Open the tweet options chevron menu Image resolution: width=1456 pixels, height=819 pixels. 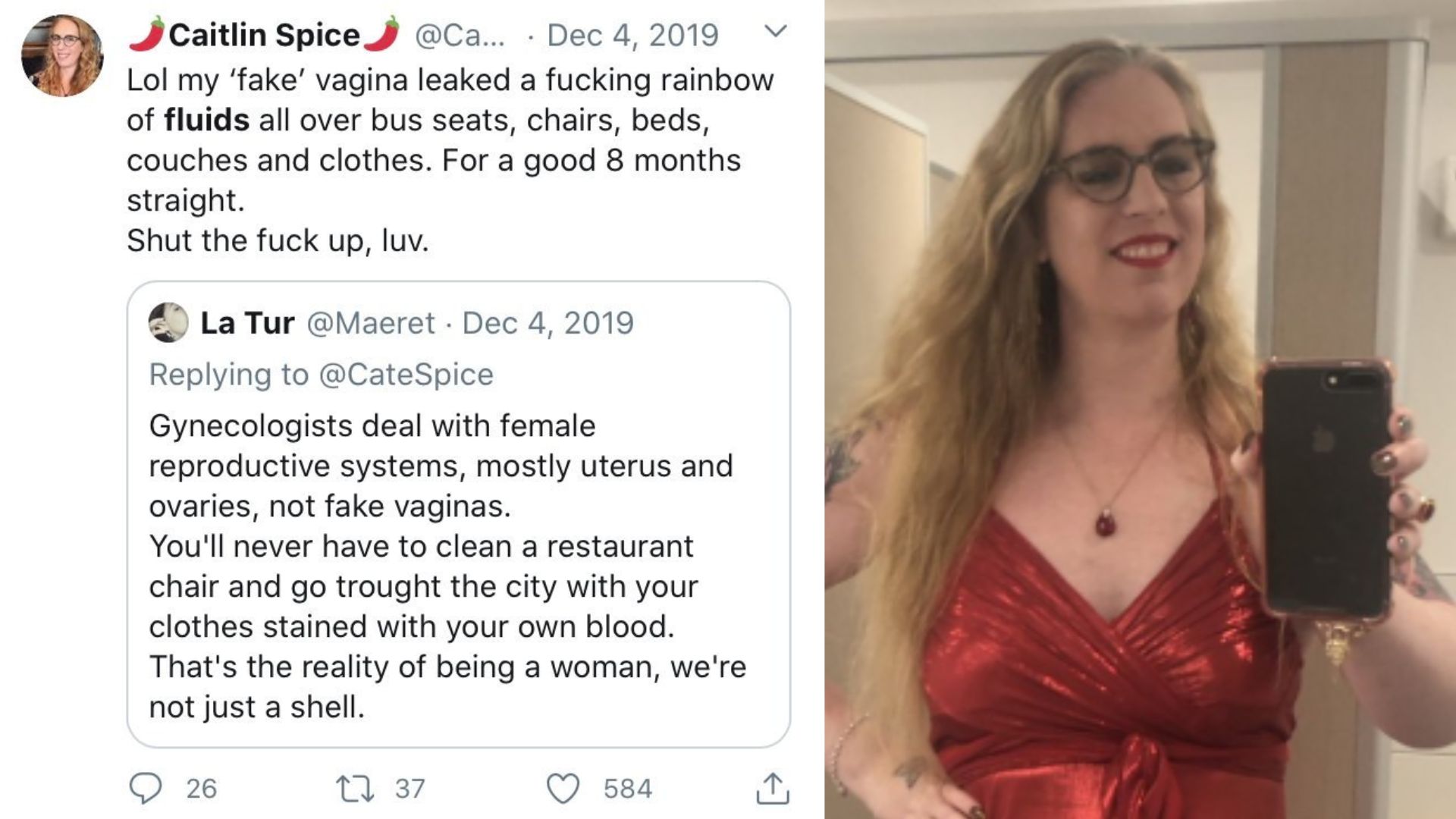tap(775, 32)
